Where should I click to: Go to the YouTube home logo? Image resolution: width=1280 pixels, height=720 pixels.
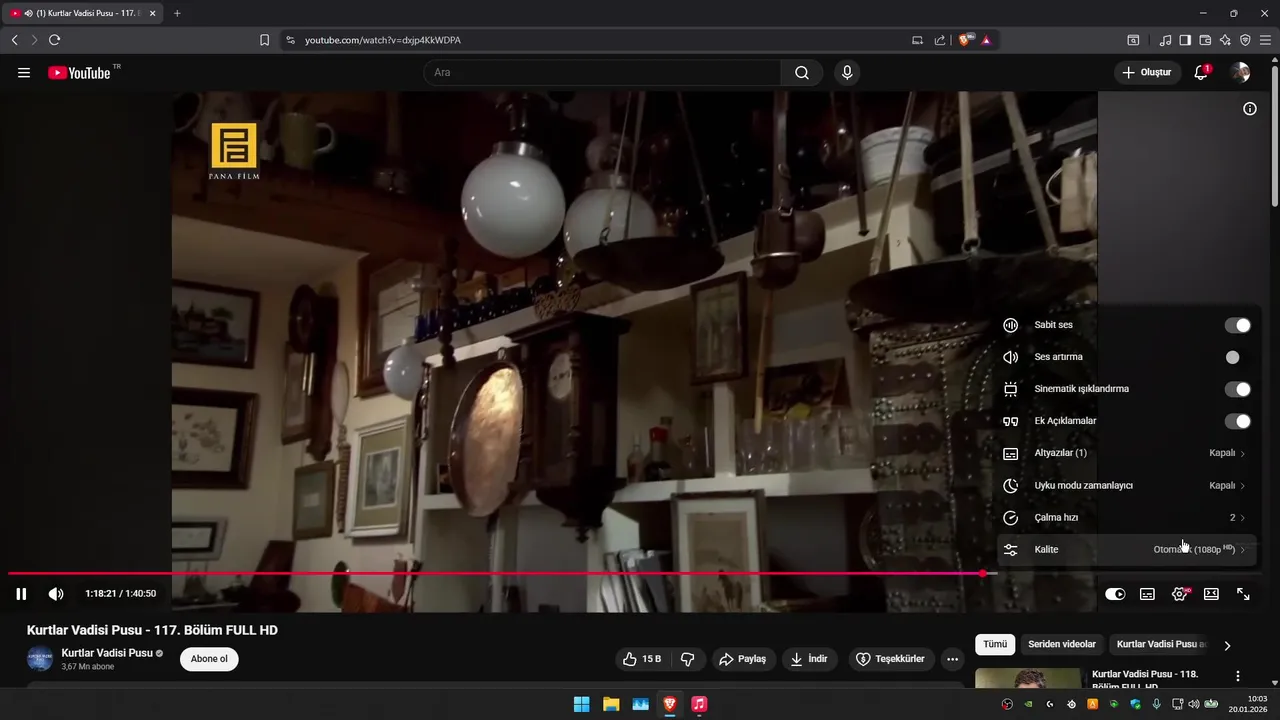(79, 73)
